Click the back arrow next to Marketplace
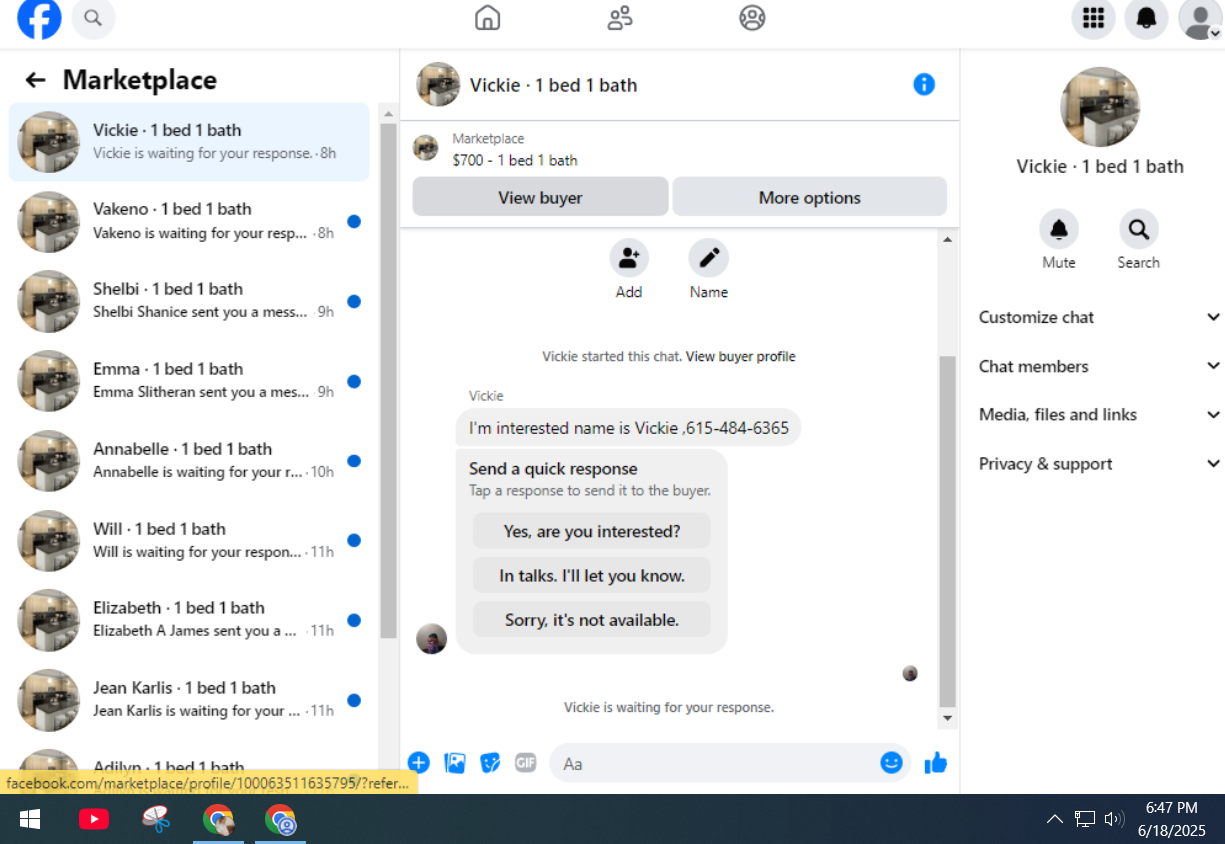The height and width of the screenshot is (844, 1225). (x=36, y=80)
